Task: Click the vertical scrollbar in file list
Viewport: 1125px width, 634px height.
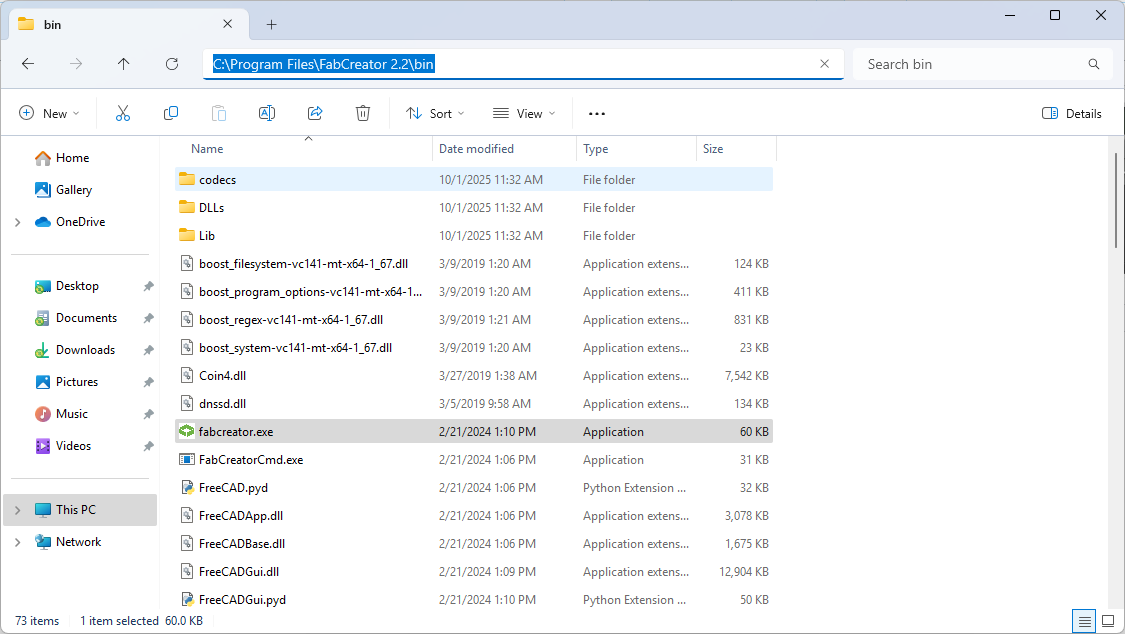Action: [1117, 200]
